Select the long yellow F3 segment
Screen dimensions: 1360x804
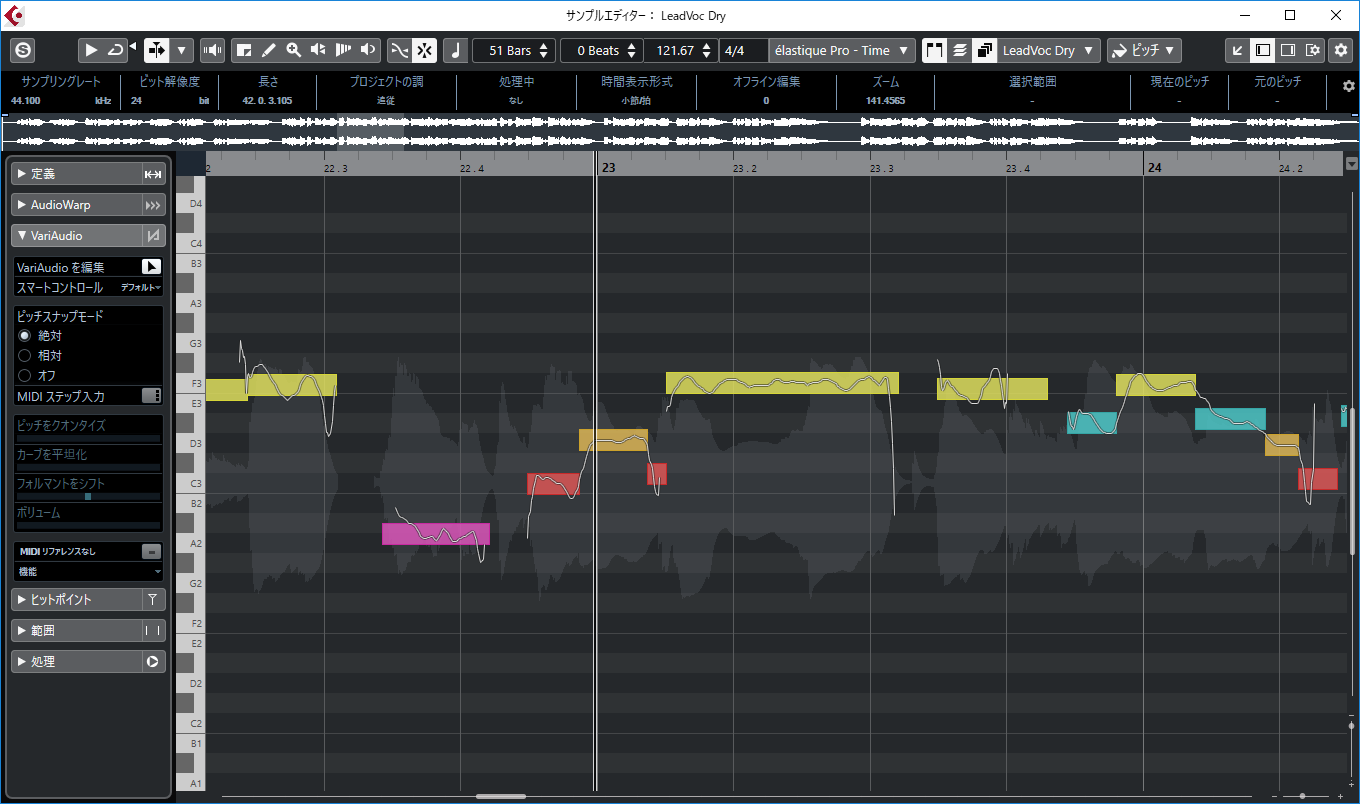pyautogui.click(x=782, y=383)
